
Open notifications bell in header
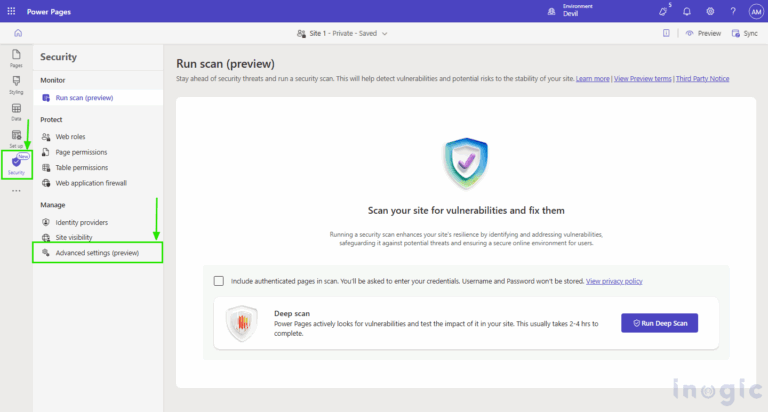coord(687,11)
